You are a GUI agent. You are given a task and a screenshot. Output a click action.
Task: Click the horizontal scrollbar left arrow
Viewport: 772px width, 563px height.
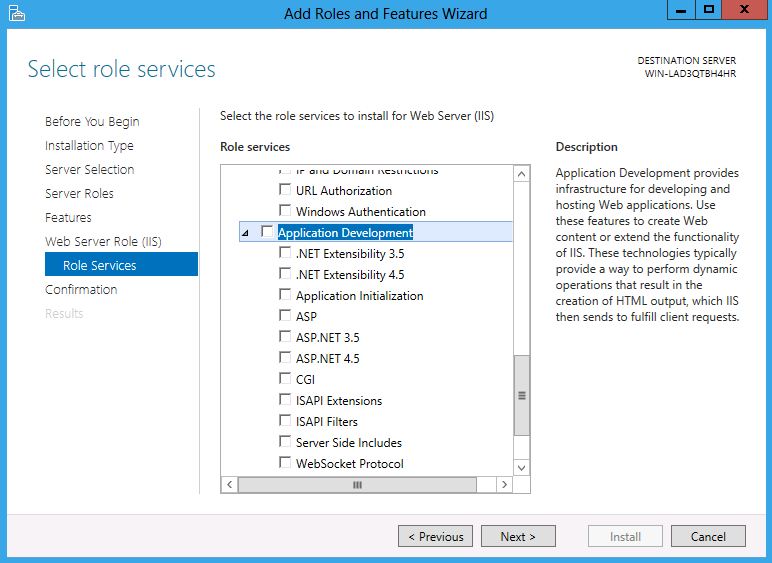(229, 485)
